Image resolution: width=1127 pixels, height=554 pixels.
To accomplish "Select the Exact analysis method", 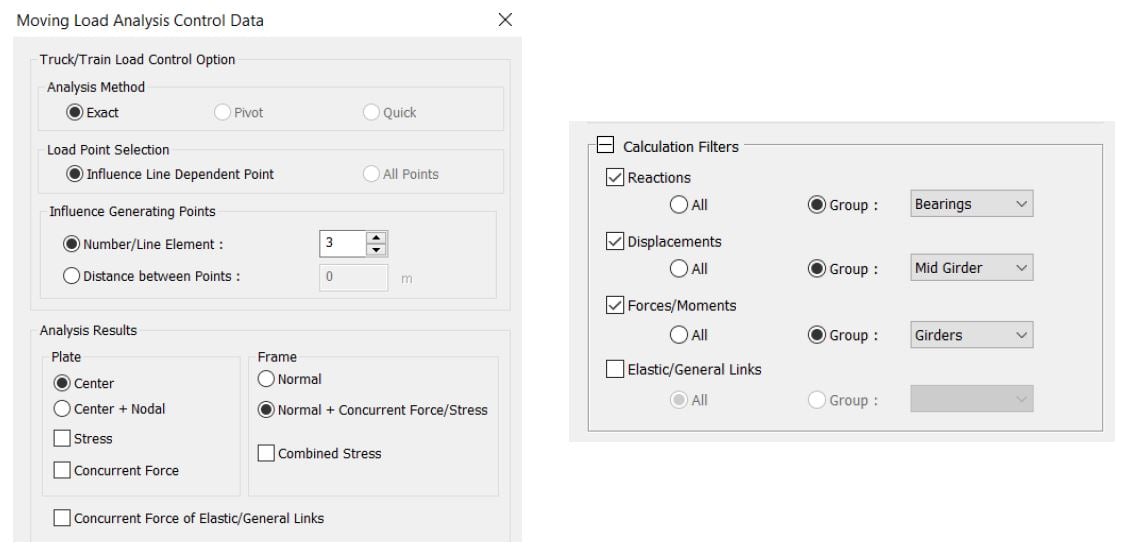I will coord(75,113).
